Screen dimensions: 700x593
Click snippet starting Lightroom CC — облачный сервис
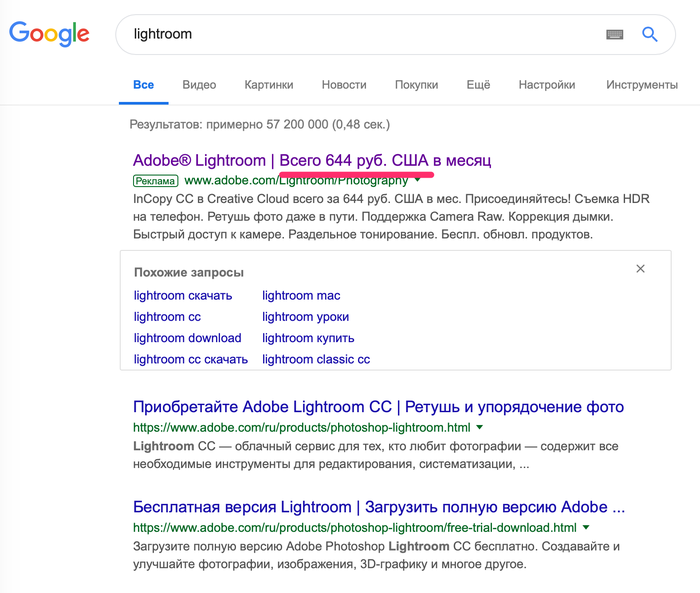pyautogui.click(x=375, y=455)
